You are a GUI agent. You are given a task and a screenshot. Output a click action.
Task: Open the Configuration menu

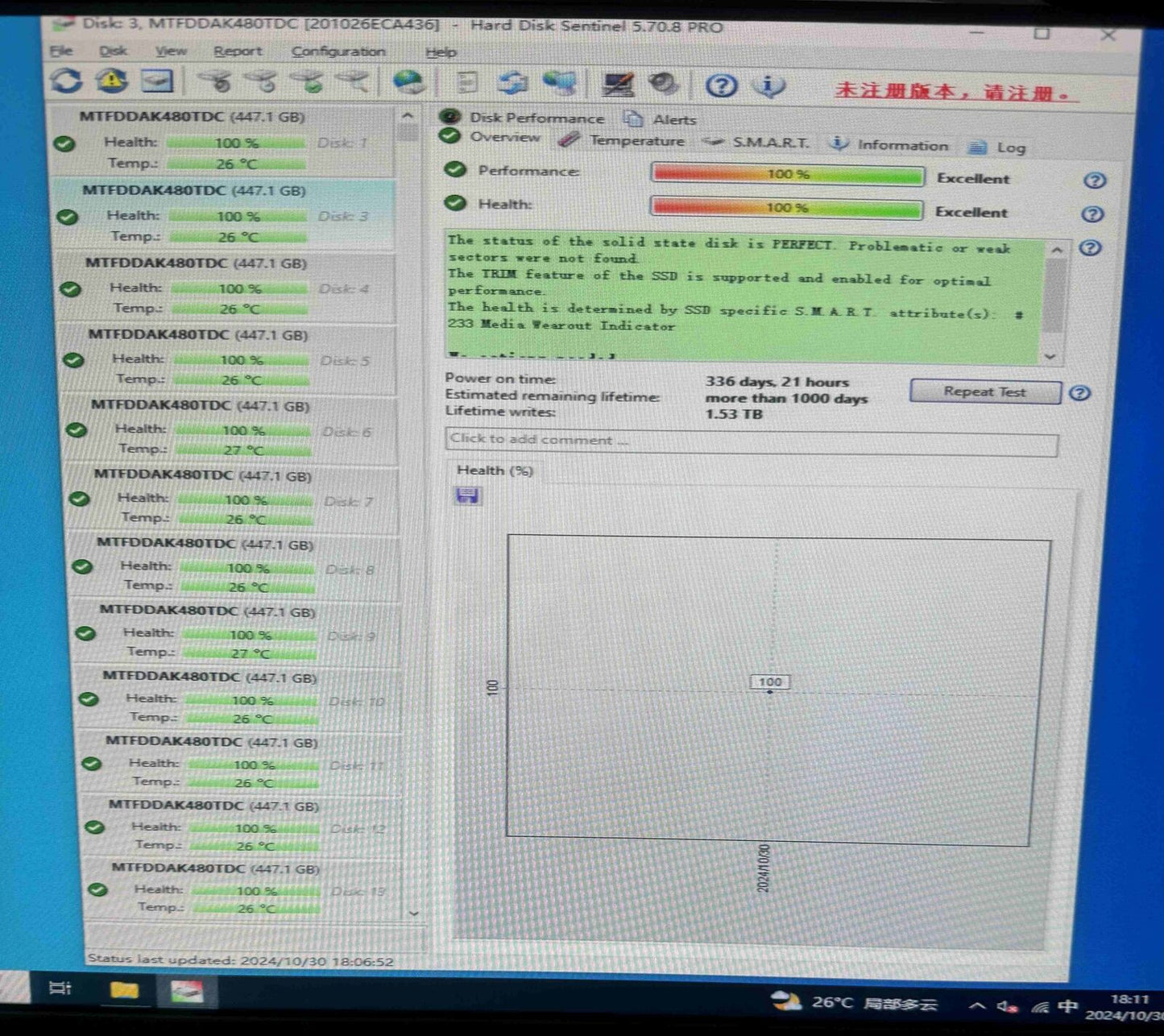coord(338,51)
